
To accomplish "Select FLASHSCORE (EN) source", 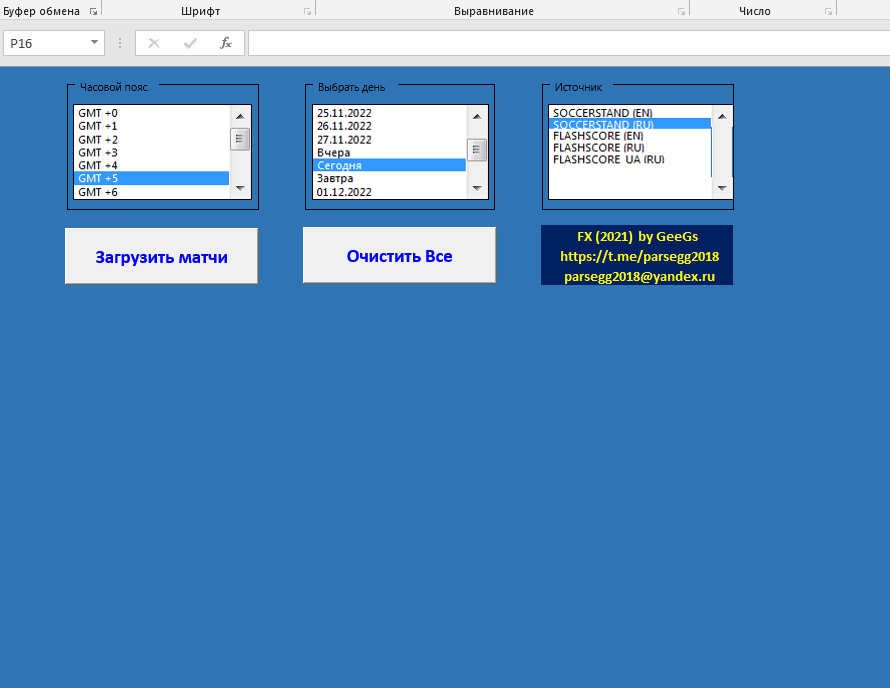I will point(630,136).
